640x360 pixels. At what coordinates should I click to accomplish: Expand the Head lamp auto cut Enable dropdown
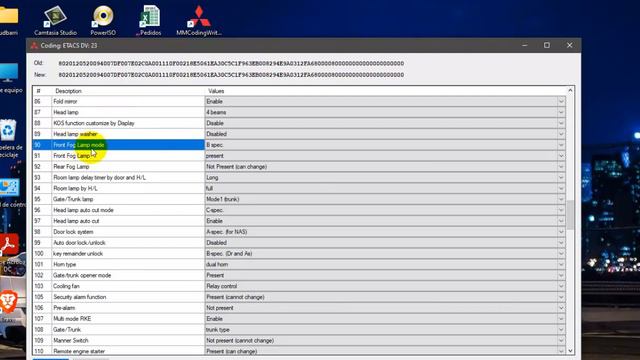[561, 221]
